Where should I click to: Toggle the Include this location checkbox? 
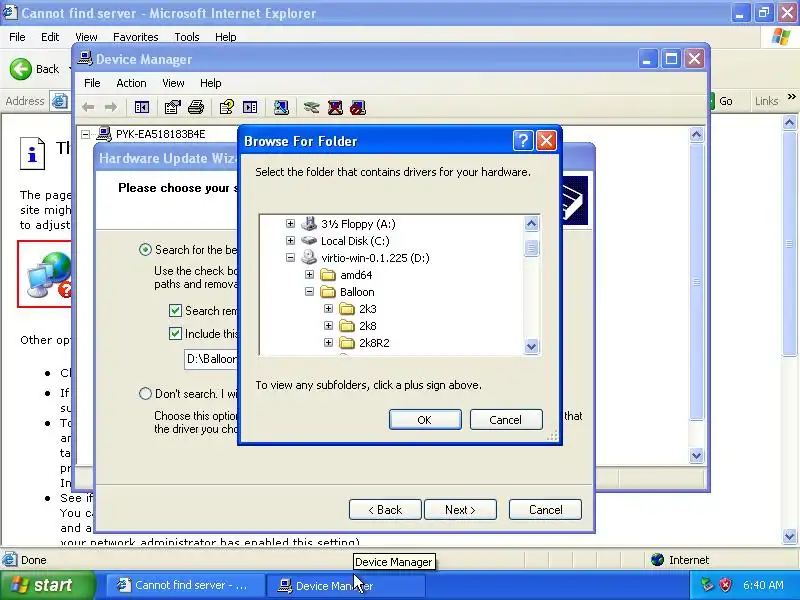point(175,333)
